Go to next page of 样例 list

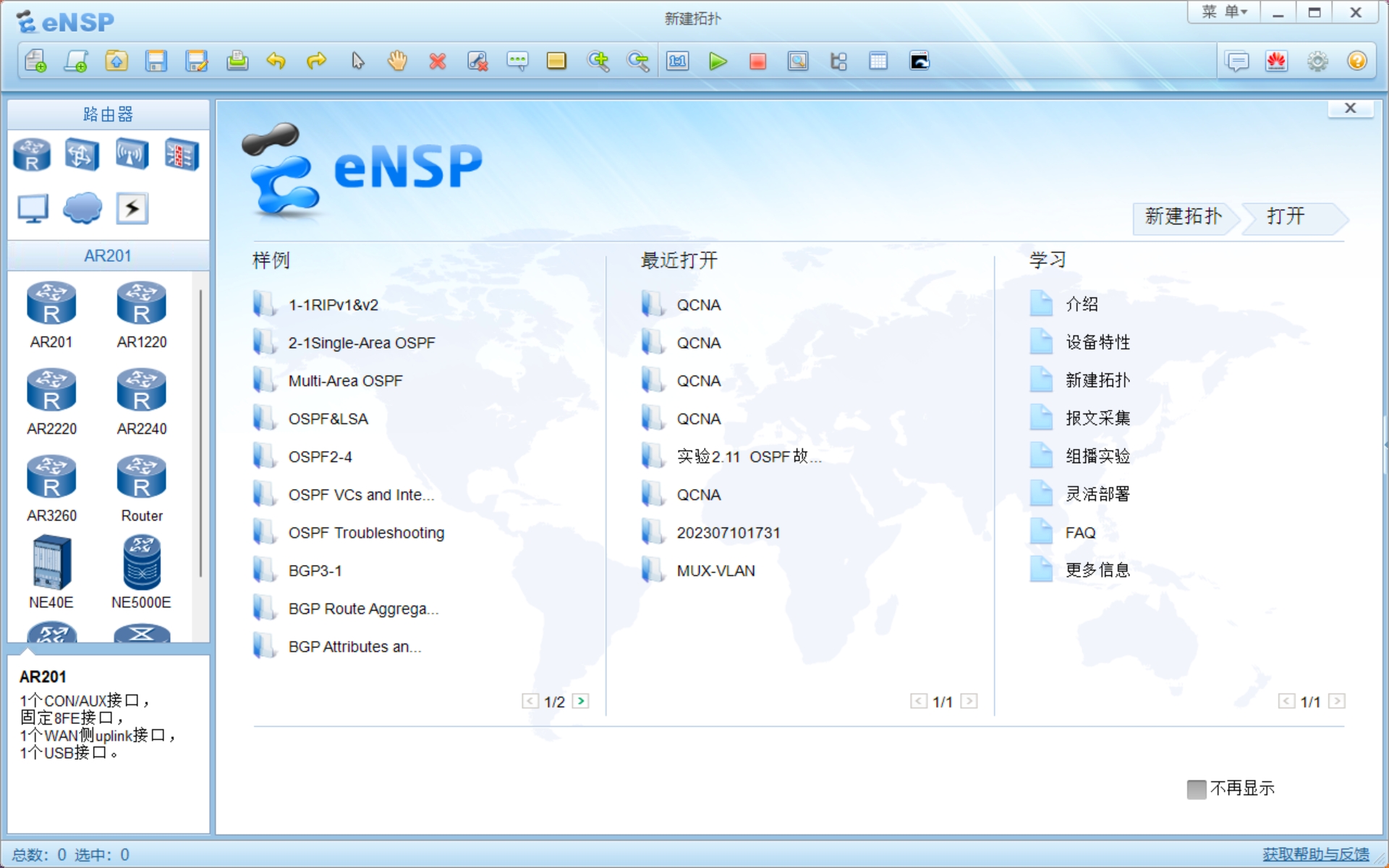580,701
